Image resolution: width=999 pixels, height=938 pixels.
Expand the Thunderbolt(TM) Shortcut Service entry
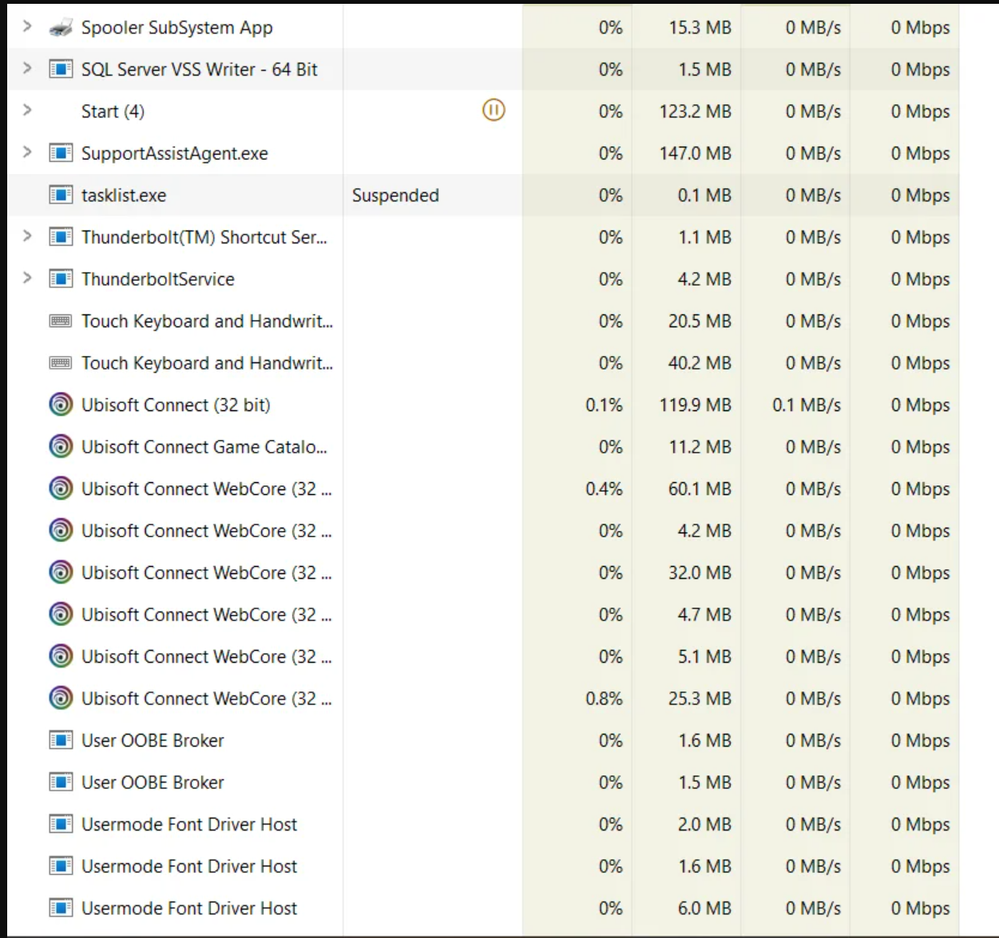(27, 237)
